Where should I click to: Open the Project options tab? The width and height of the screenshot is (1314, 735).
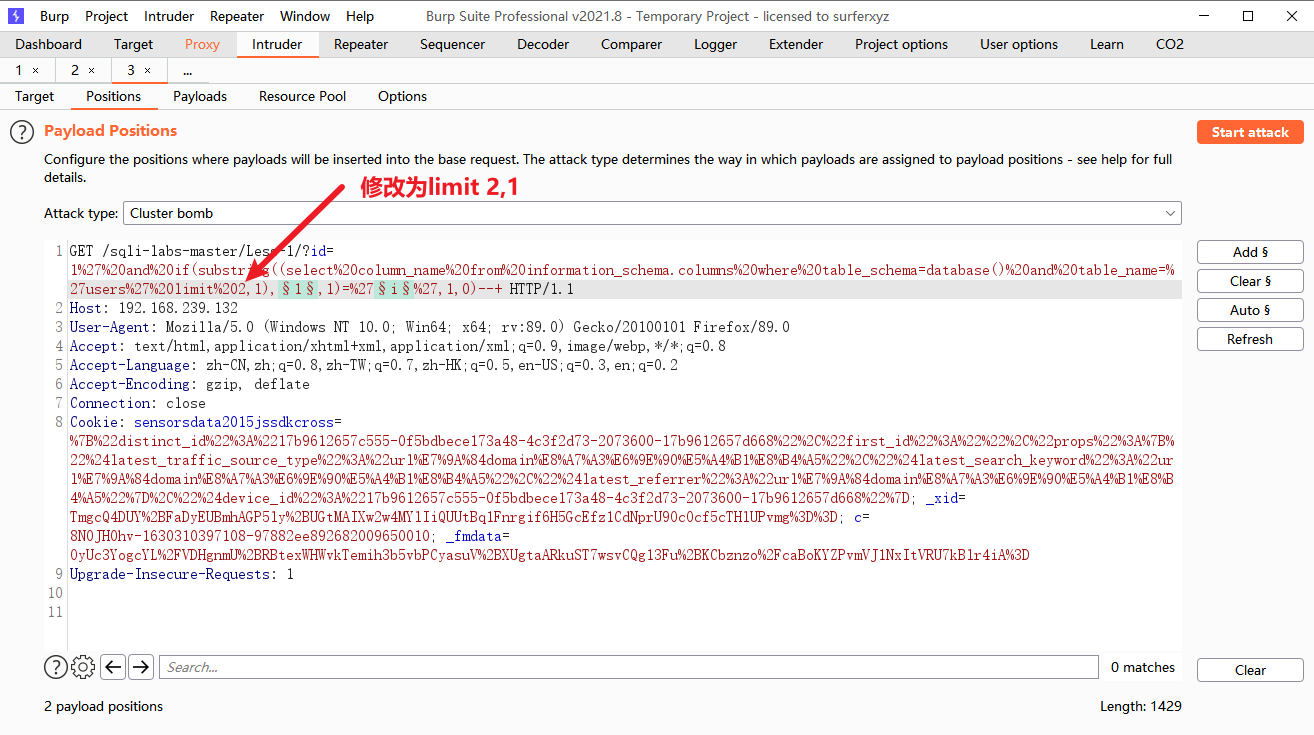tap(901, 44)
